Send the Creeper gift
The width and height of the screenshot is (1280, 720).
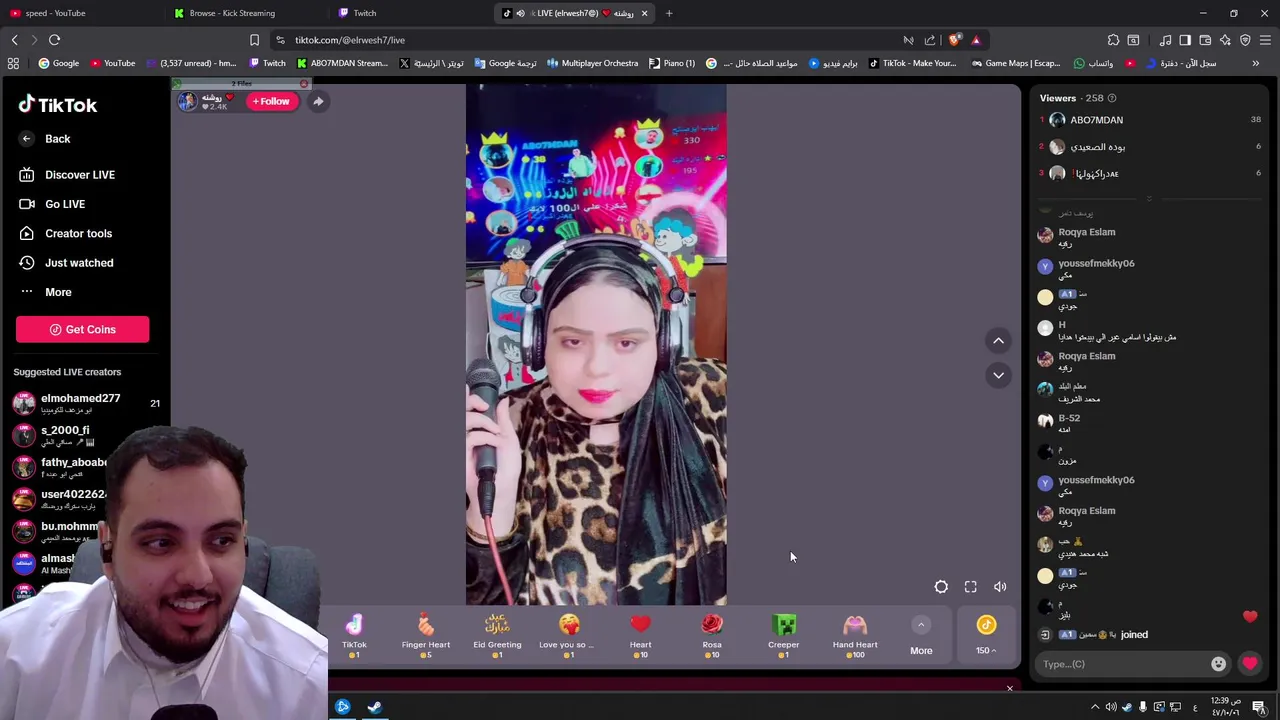coord(784,636)
